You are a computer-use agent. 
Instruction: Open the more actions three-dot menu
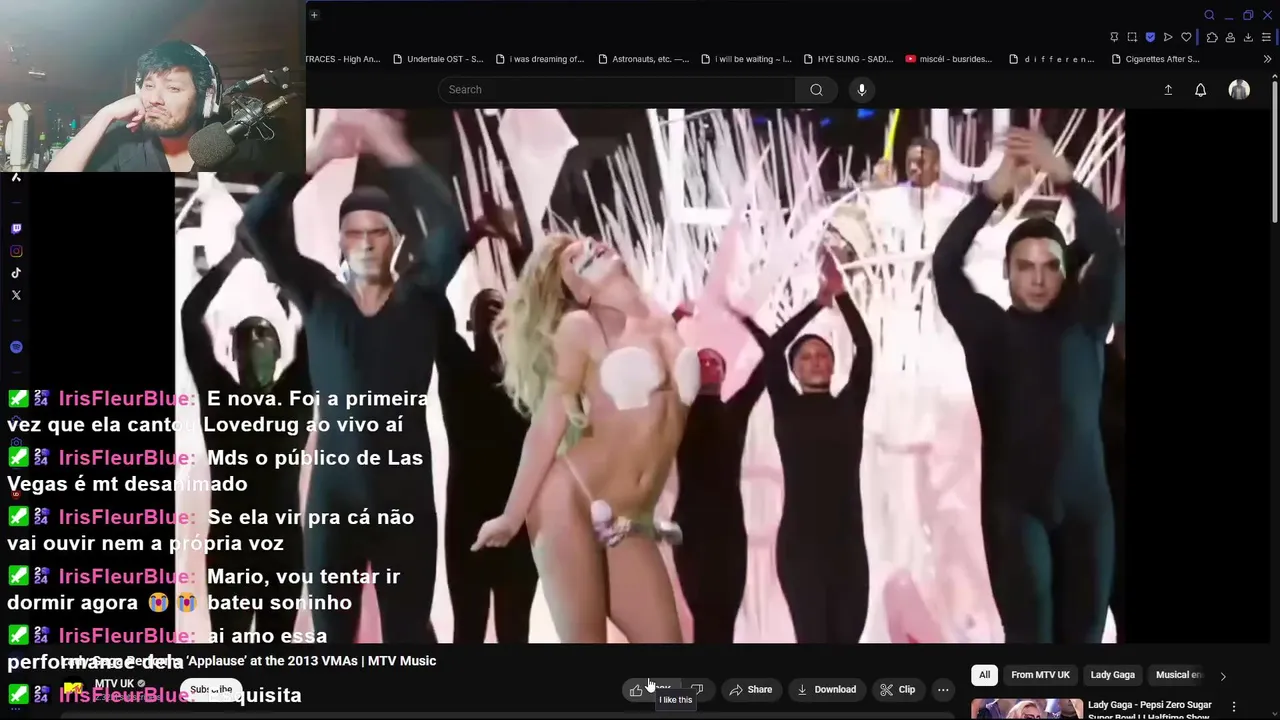[x=943, y=690]
